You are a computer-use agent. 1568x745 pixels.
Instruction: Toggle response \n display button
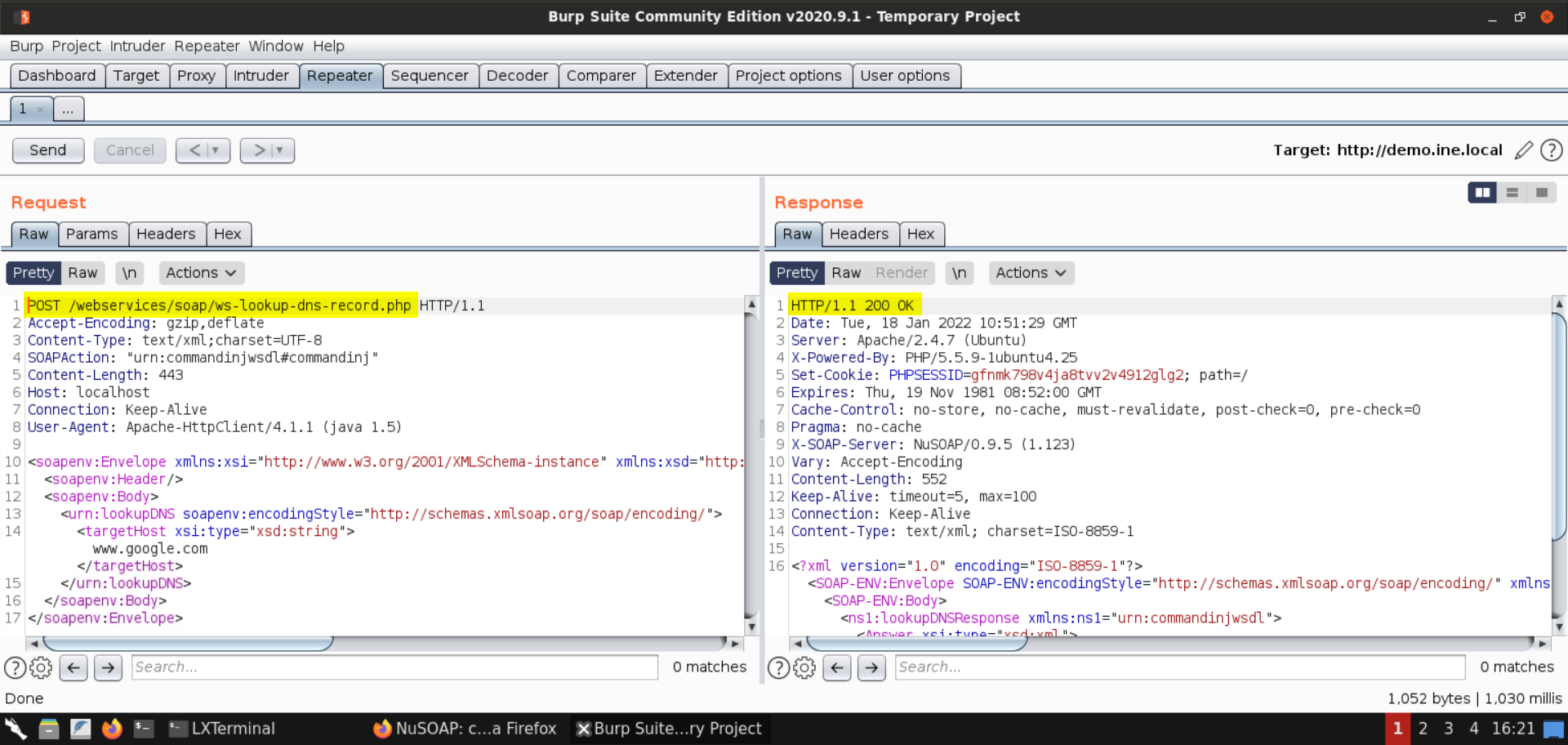click(959, 273)
